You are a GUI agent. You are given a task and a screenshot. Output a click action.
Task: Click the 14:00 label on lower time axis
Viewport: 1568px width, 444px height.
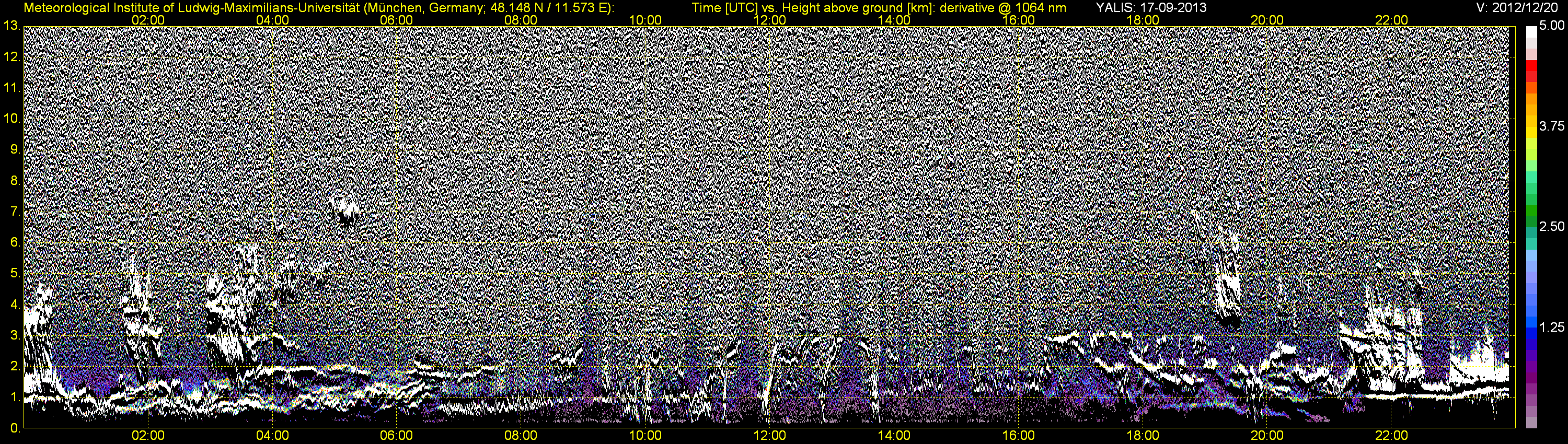pos(894,436)
